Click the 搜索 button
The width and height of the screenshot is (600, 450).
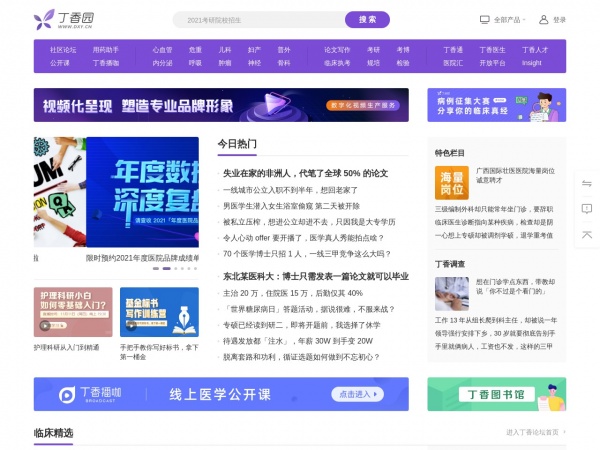pos(367,20)
